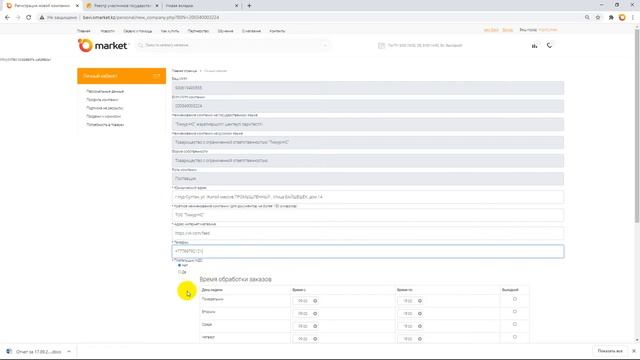Click the orange profile avatar in Chrome toolbar

click(x=622, y=18)
